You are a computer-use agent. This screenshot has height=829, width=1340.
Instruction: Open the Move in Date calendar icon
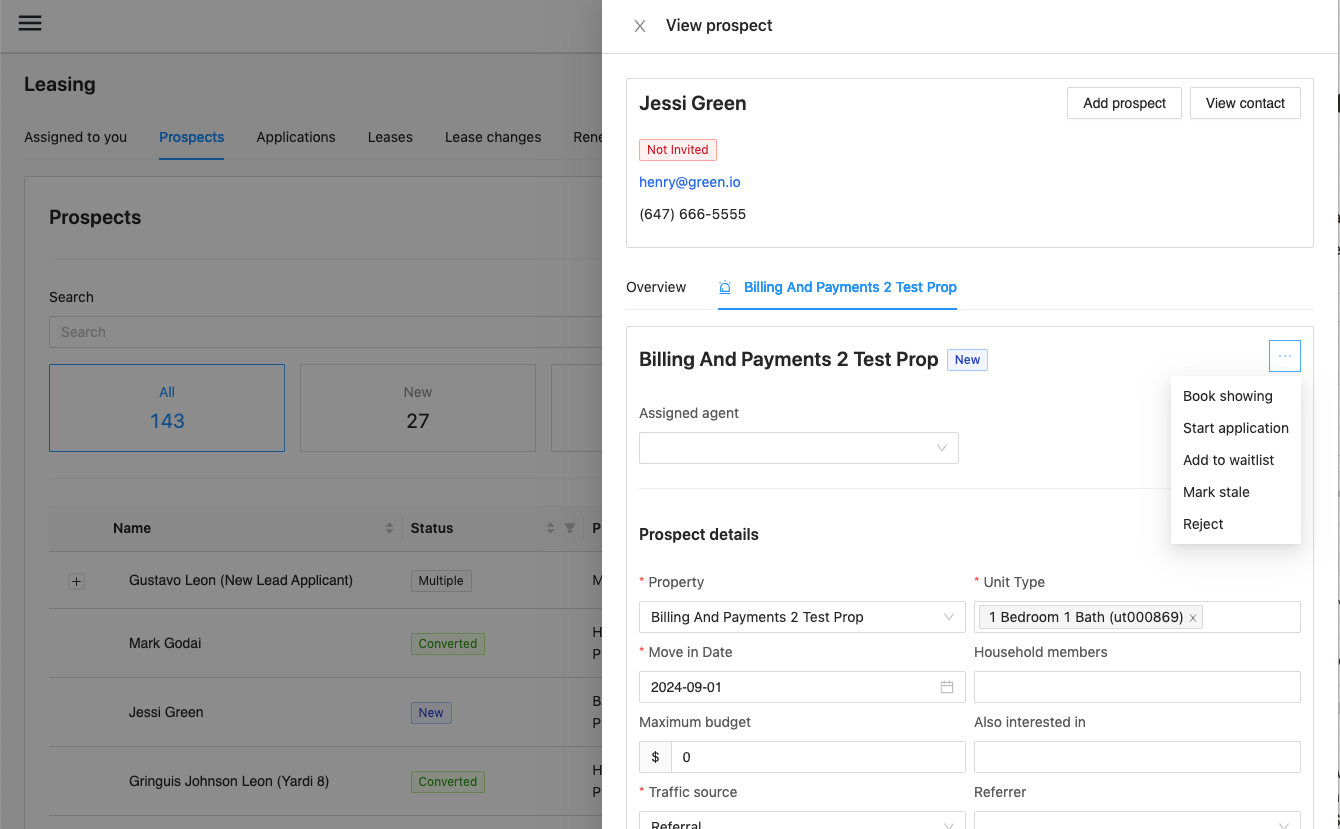[947, 687]
